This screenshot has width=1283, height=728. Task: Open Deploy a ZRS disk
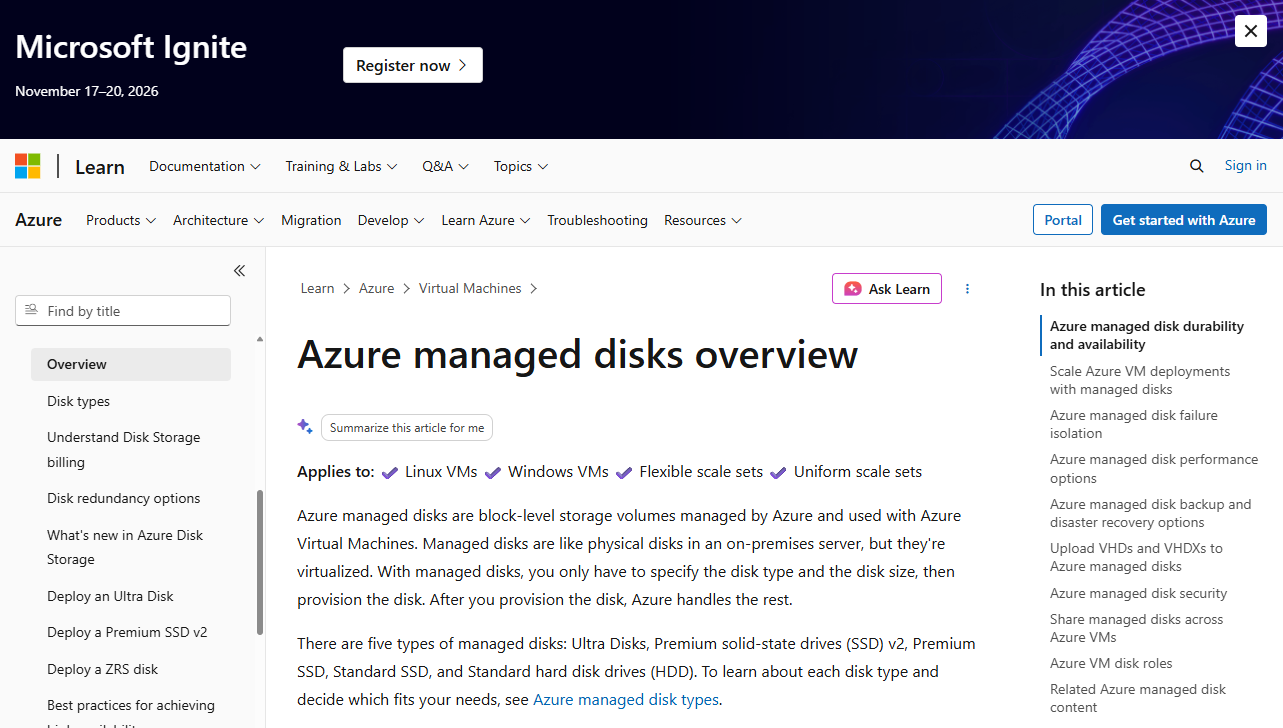tap(102, 669)
